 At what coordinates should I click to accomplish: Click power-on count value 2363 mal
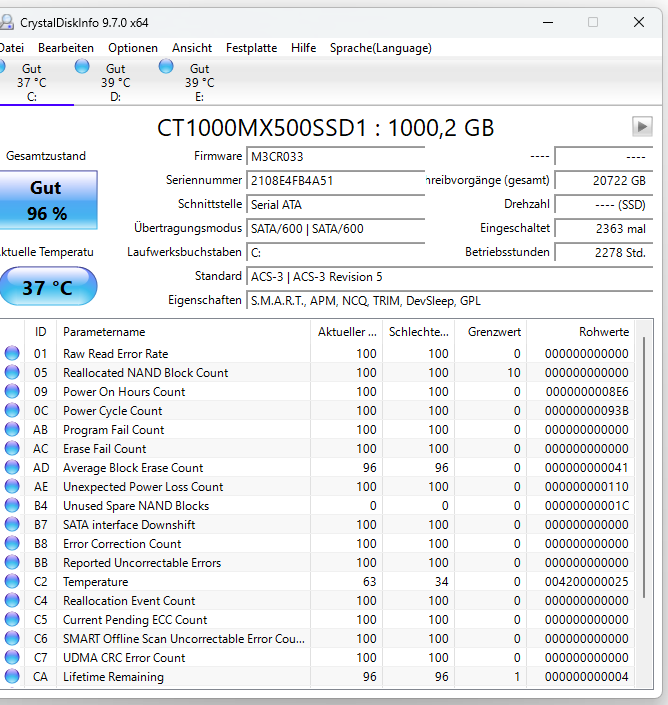(x=603, y=228)
